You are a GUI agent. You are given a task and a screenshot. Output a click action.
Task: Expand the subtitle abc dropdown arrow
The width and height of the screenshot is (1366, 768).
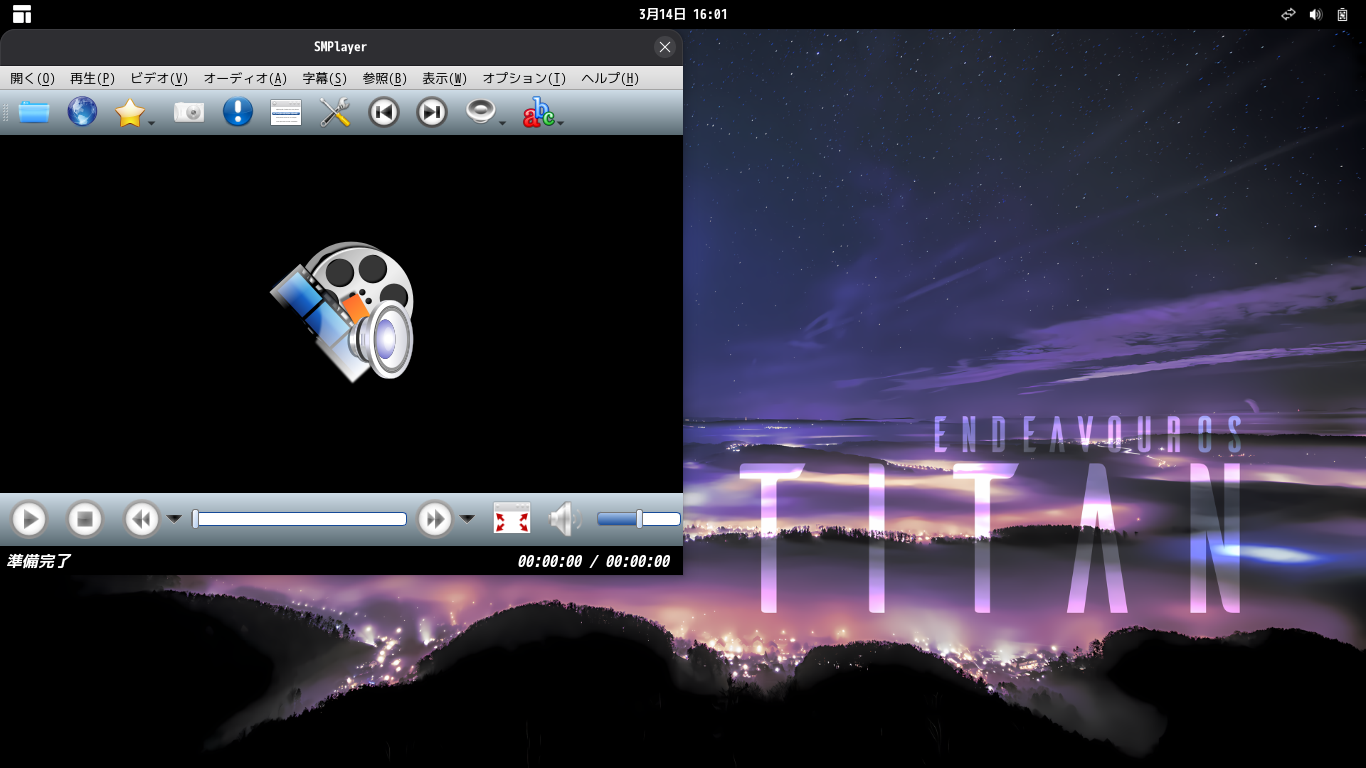pyautogui.click(x=560, y=123)
